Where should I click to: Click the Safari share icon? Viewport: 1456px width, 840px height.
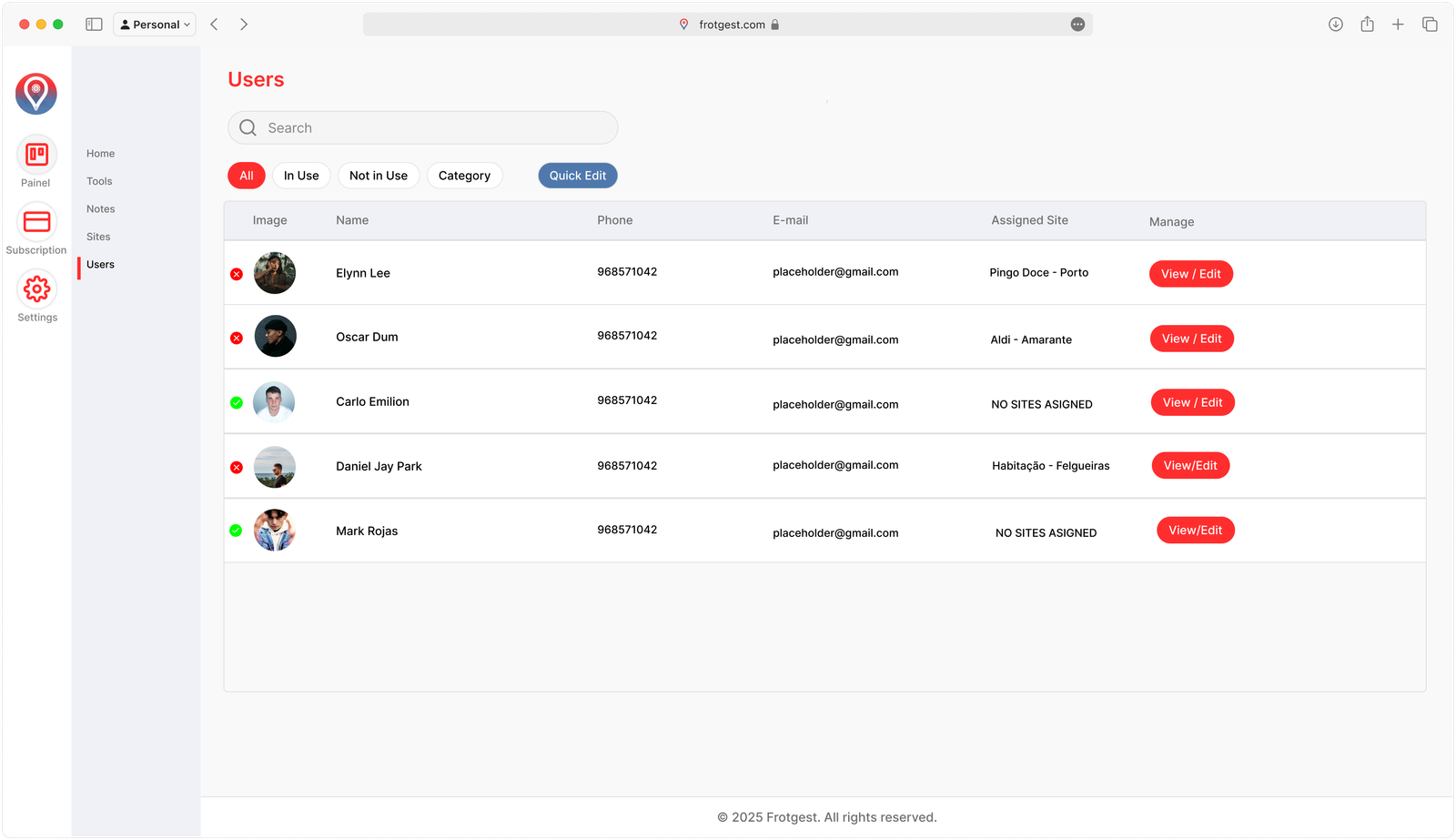coord(1367,25)
